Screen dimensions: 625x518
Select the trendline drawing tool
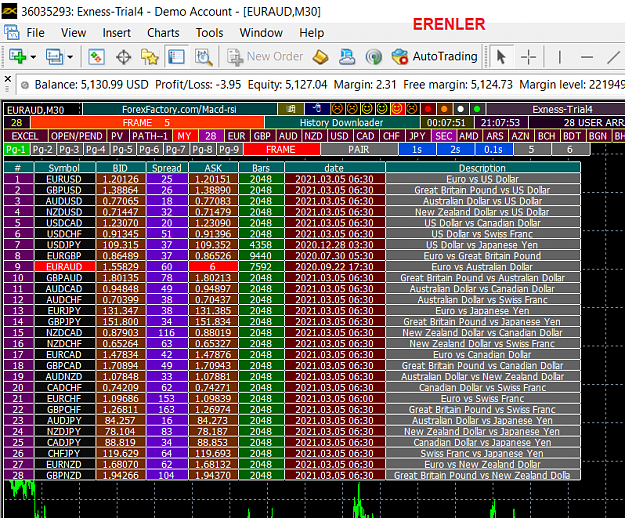pyautogui.click(x=614, y=57)
